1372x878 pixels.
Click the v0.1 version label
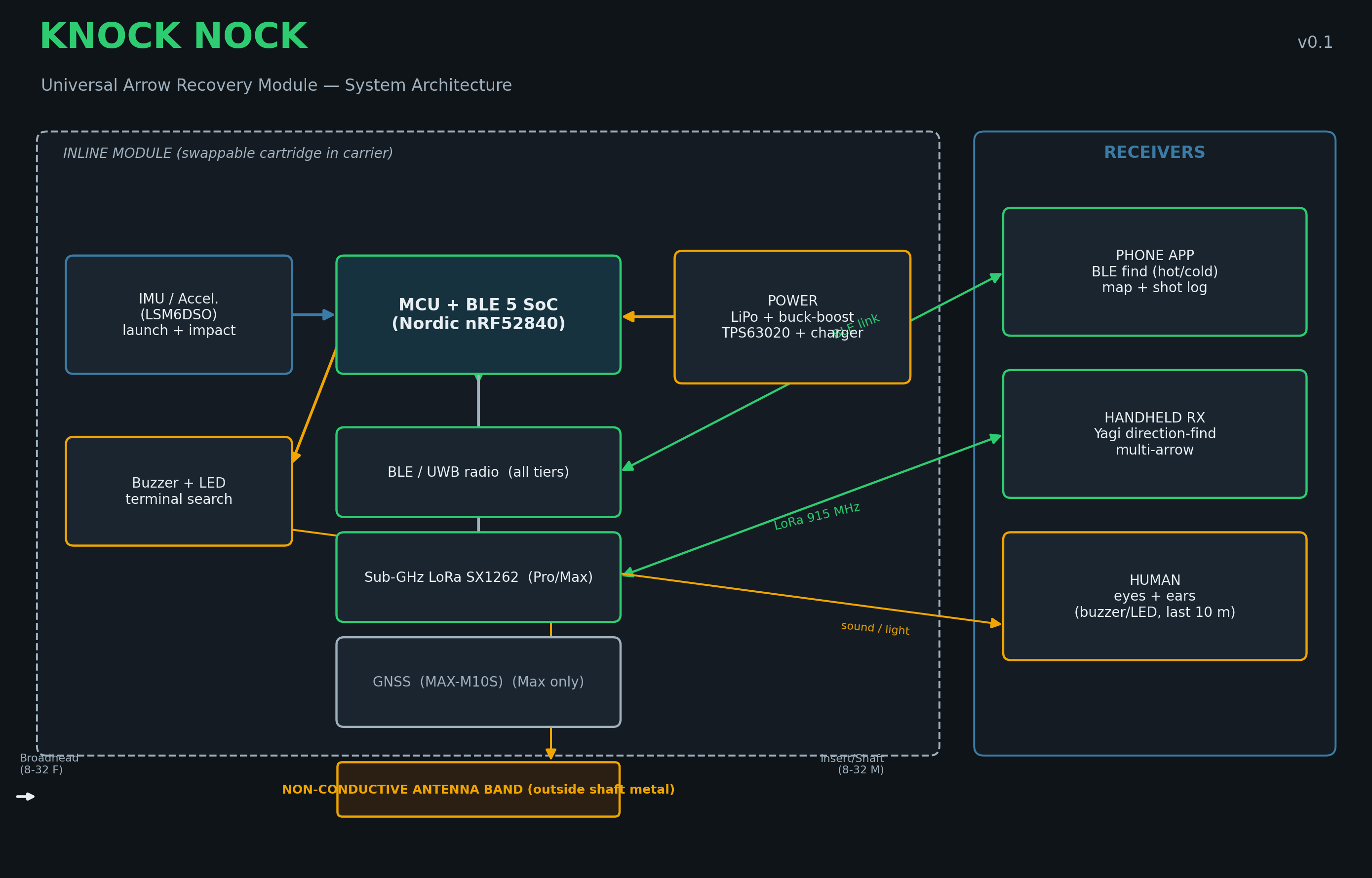tap(1315, 43)
